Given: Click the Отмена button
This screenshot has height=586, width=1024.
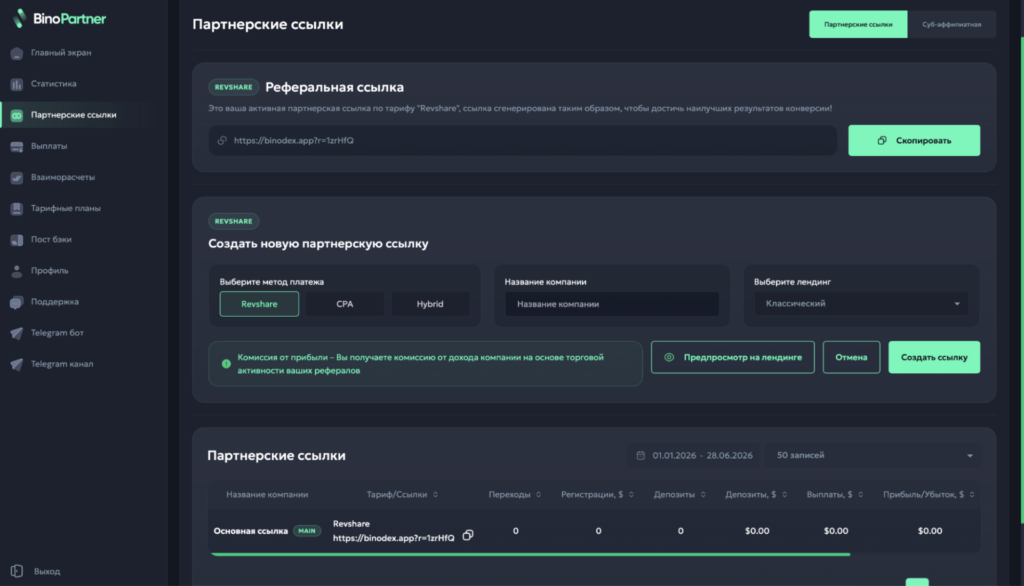Looking at the screenshot, I should click(x=851, y=357).
